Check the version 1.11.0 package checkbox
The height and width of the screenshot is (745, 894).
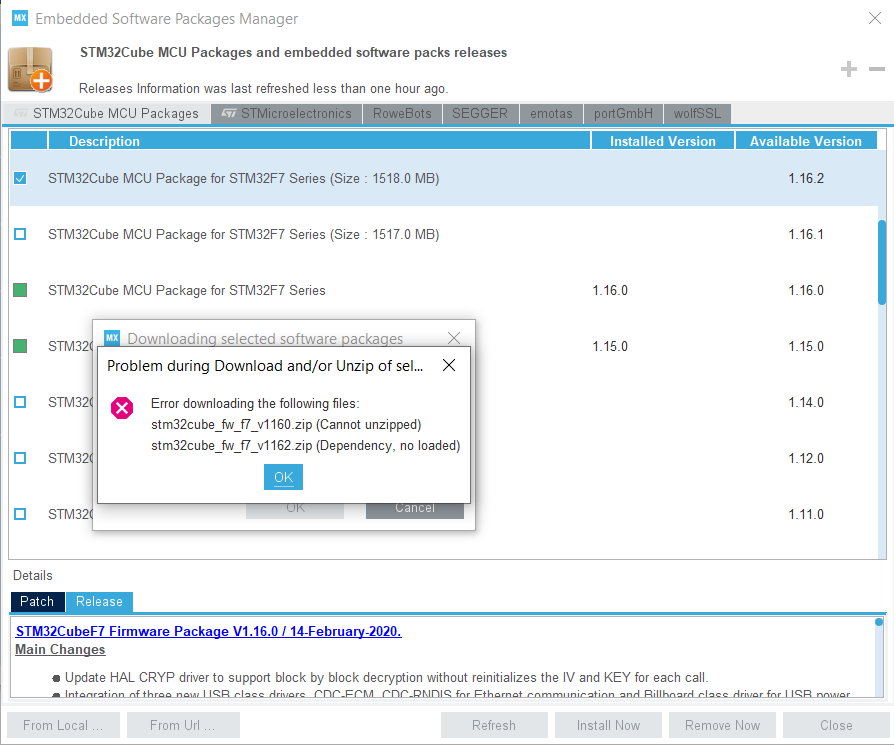tap(20, 514)
